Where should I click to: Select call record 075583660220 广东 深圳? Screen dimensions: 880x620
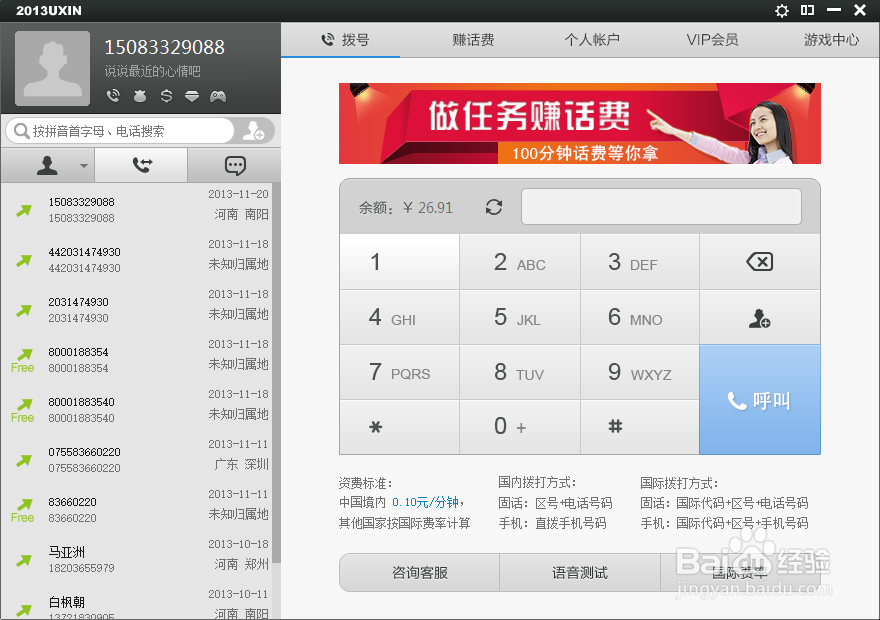(x=136, y=458)
